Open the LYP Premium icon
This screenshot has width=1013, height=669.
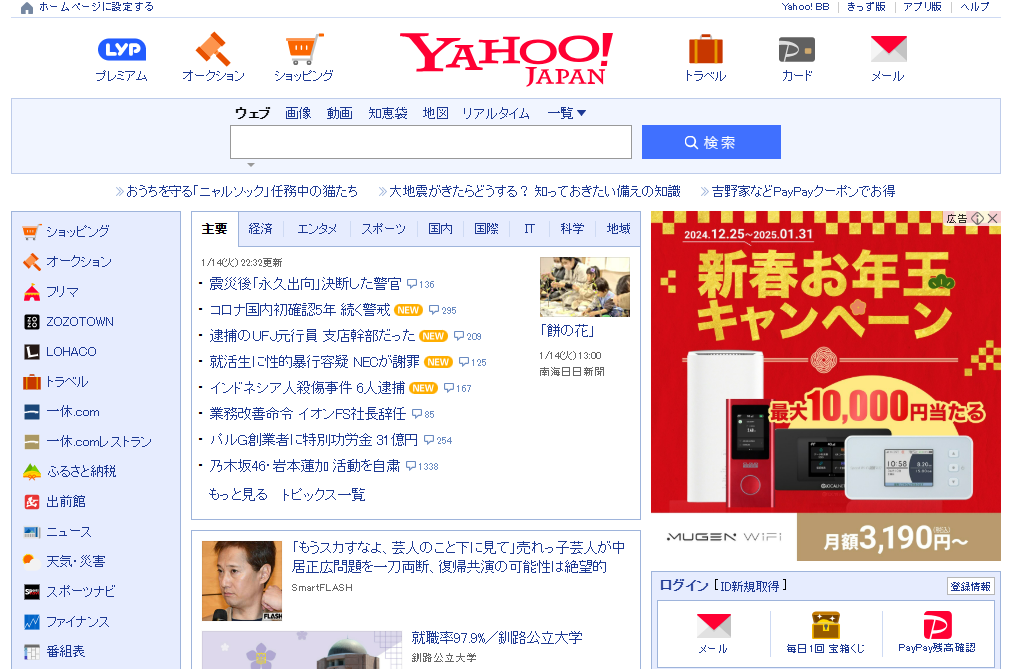click(121, 50)
